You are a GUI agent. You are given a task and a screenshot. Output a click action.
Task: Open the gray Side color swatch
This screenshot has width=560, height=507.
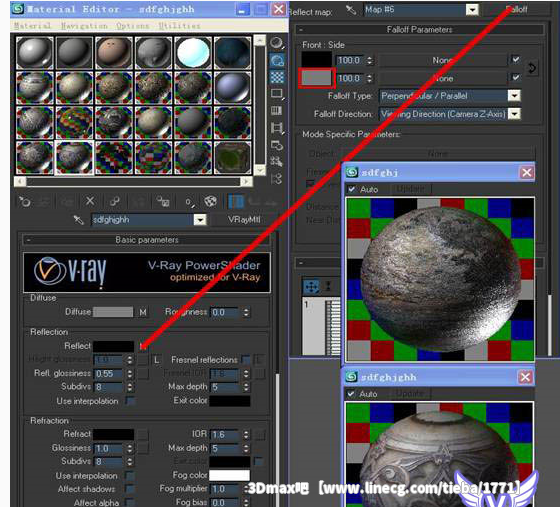[316, 78]
